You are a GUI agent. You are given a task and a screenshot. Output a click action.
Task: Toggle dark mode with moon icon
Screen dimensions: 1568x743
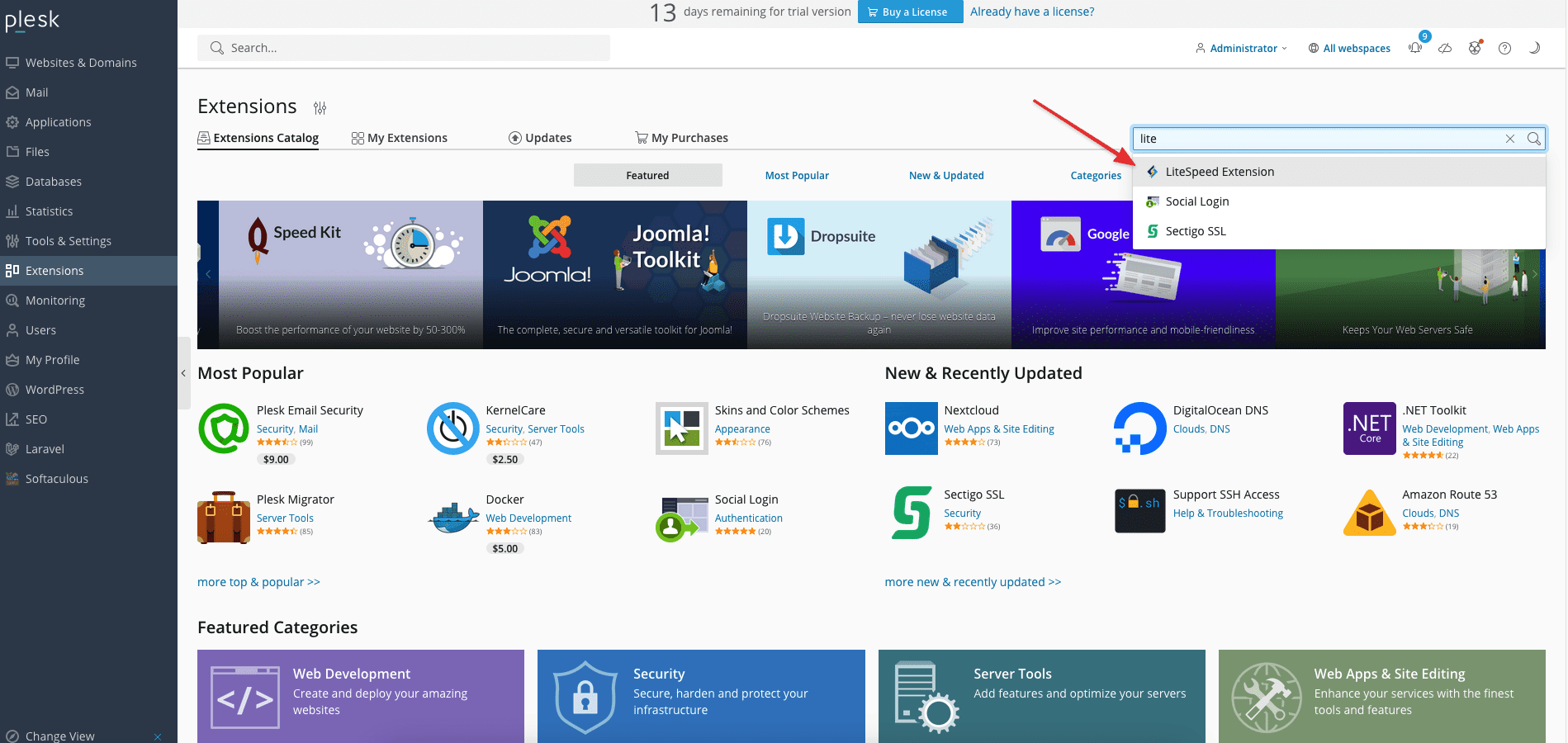[1534, 48]
